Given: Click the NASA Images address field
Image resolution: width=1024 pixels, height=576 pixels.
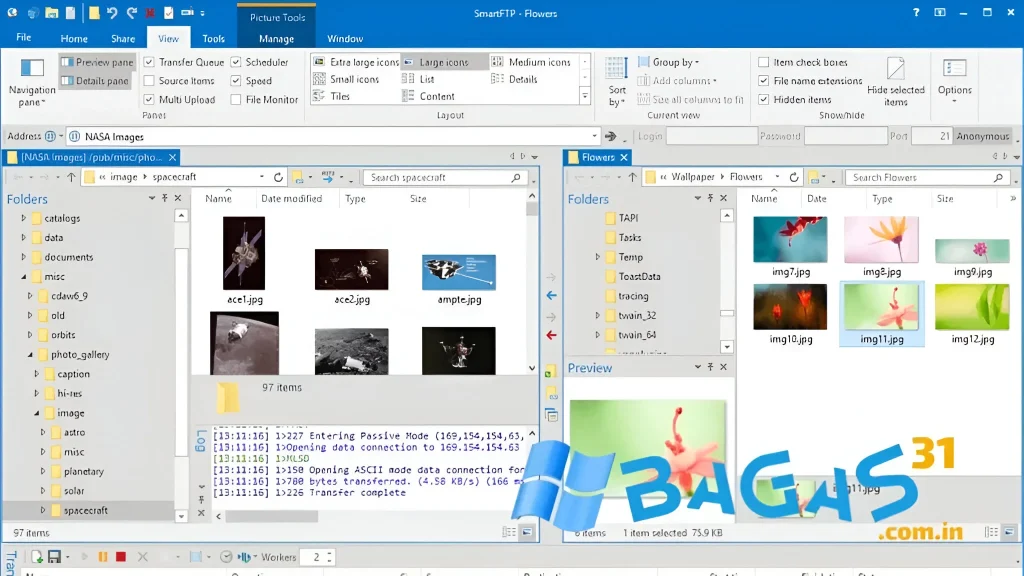Looking at the screenshot, I should [x=333, y=136].
